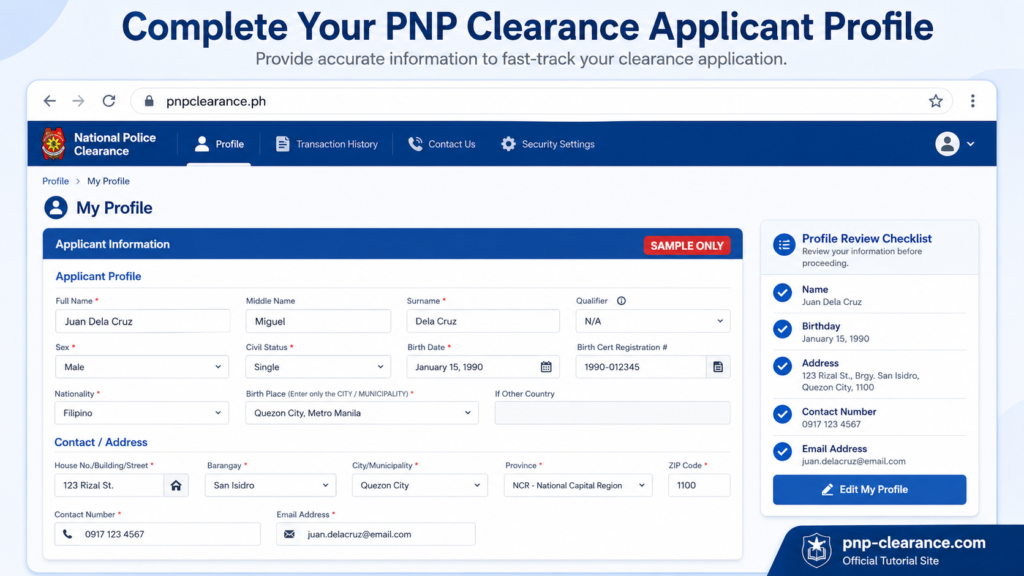This screenshot has height=576, width=1024.
Task: Click the Contact / Address section heading
Action: pyautogui.click(x=101, y=442)
